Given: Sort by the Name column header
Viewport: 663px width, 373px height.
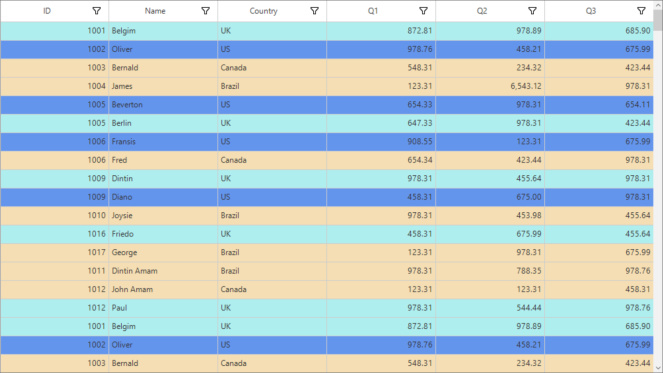Looking at the screenshot, I should pos(155,11).
